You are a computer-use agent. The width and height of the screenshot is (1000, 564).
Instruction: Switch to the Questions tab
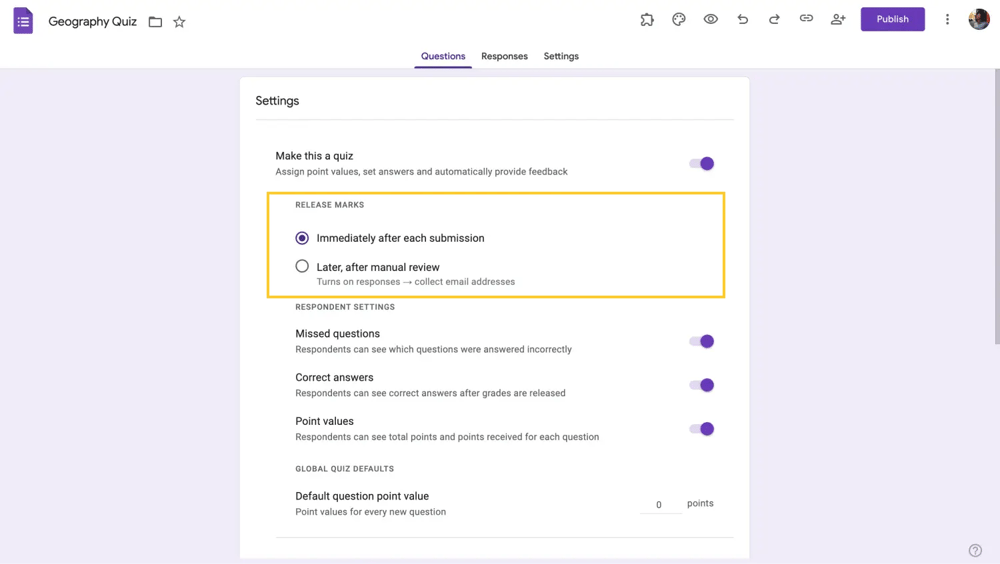pos(443,56)
